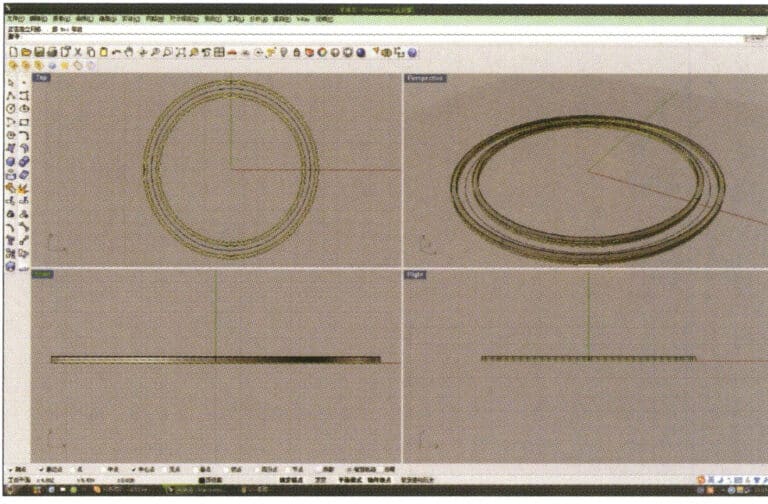Open the Perspective viewport title menu
Image resolution: width=768 pixels, height=504 pixels.
point(424,77)
